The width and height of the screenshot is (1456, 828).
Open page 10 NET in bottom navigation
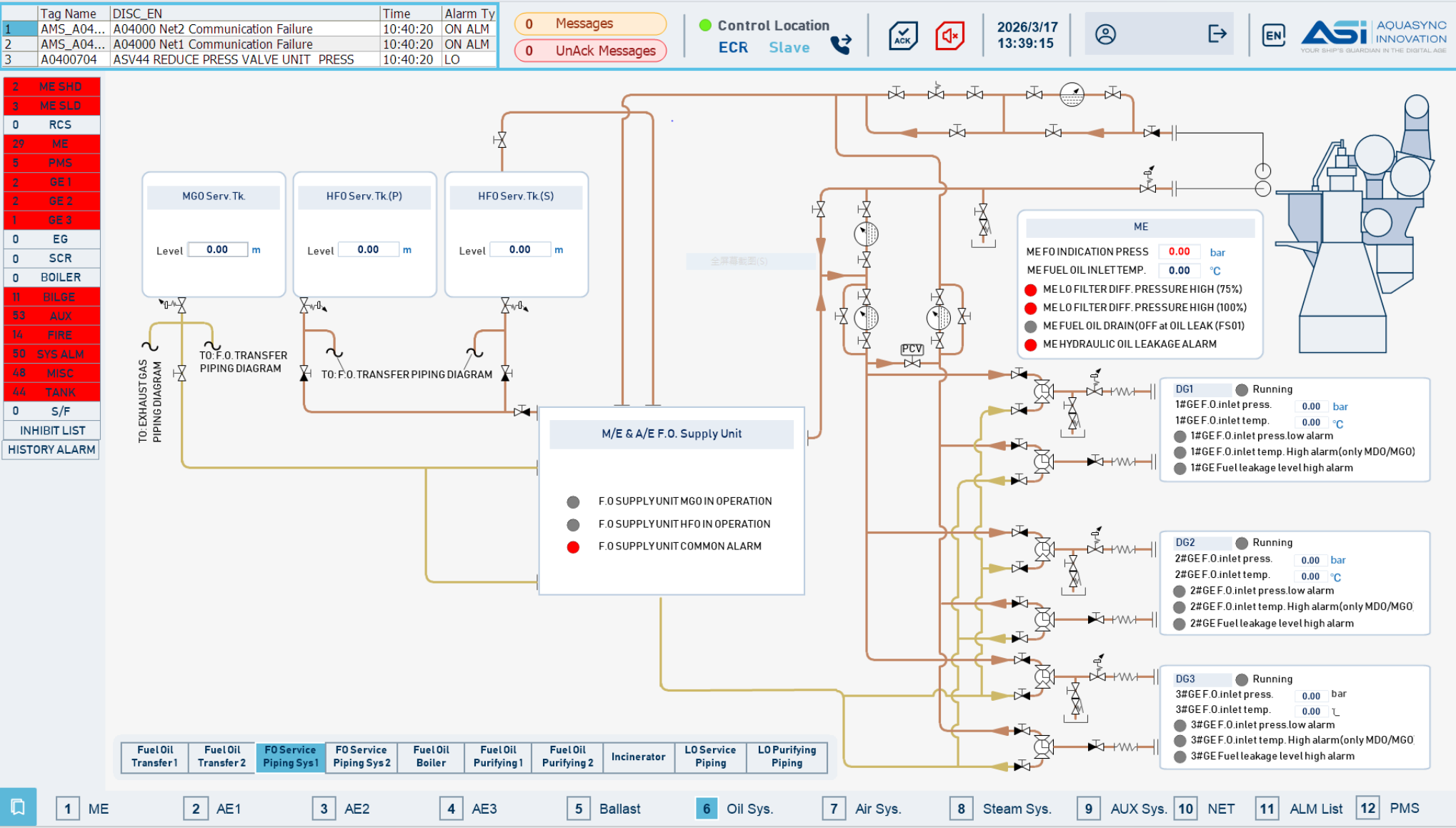(x=1205, y=809)
